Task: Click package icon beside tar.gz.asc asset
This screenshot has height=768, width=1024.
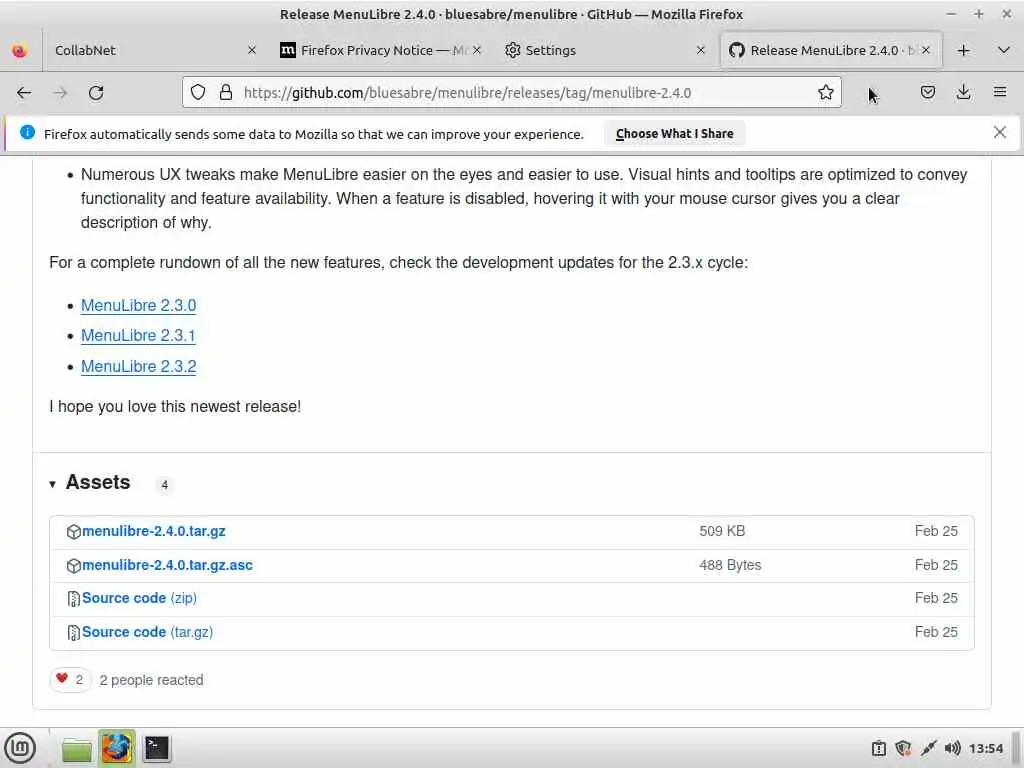Action: click(x=74, y=566)
